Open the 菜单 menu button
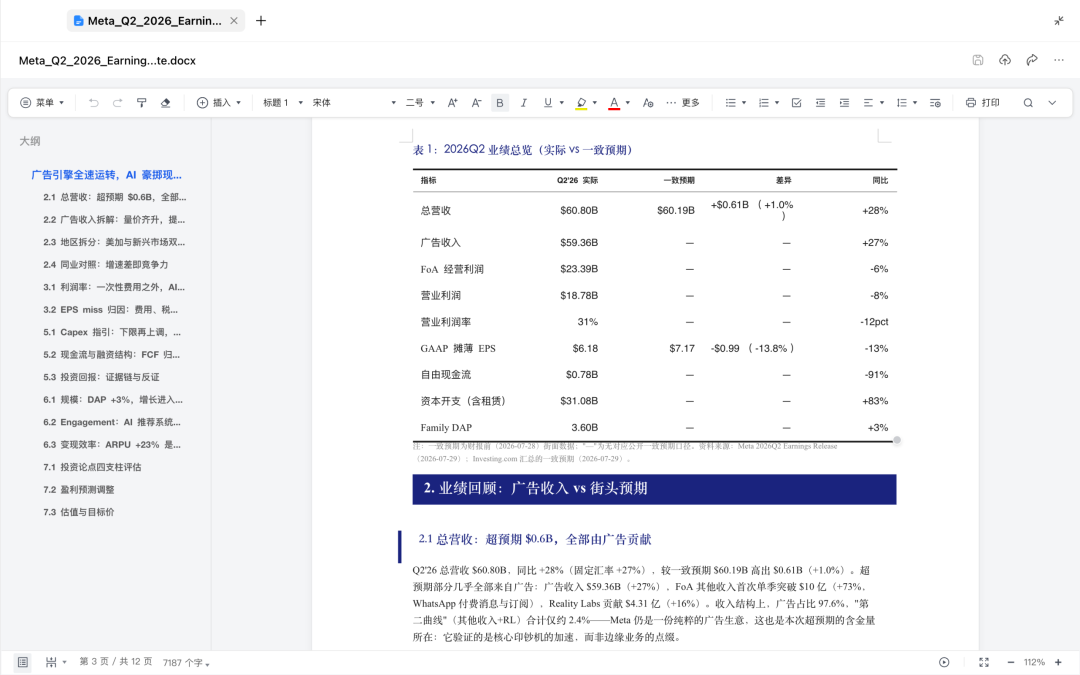Image resolution: width=1080 pixels, height=675 pixels. 42,103
